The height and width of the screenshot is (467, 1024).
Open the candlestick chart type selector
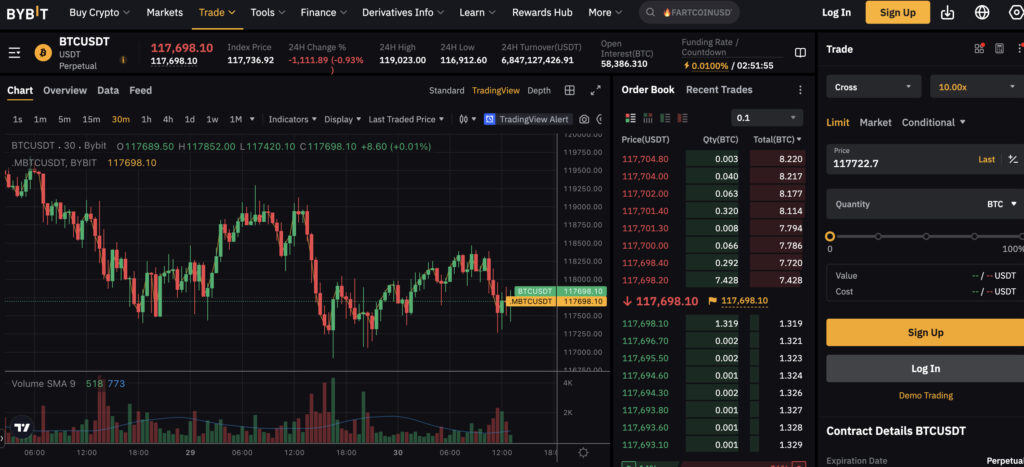467,120
